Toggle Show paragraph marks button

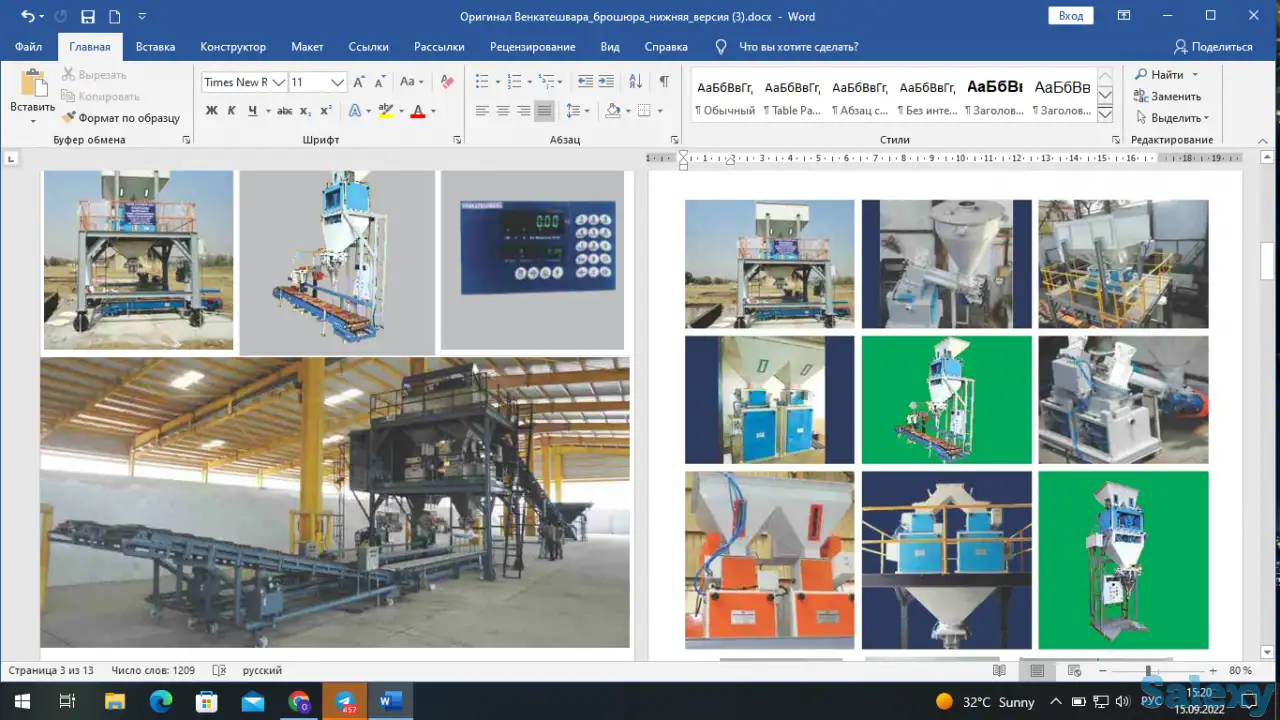click(x=663, y=82)
